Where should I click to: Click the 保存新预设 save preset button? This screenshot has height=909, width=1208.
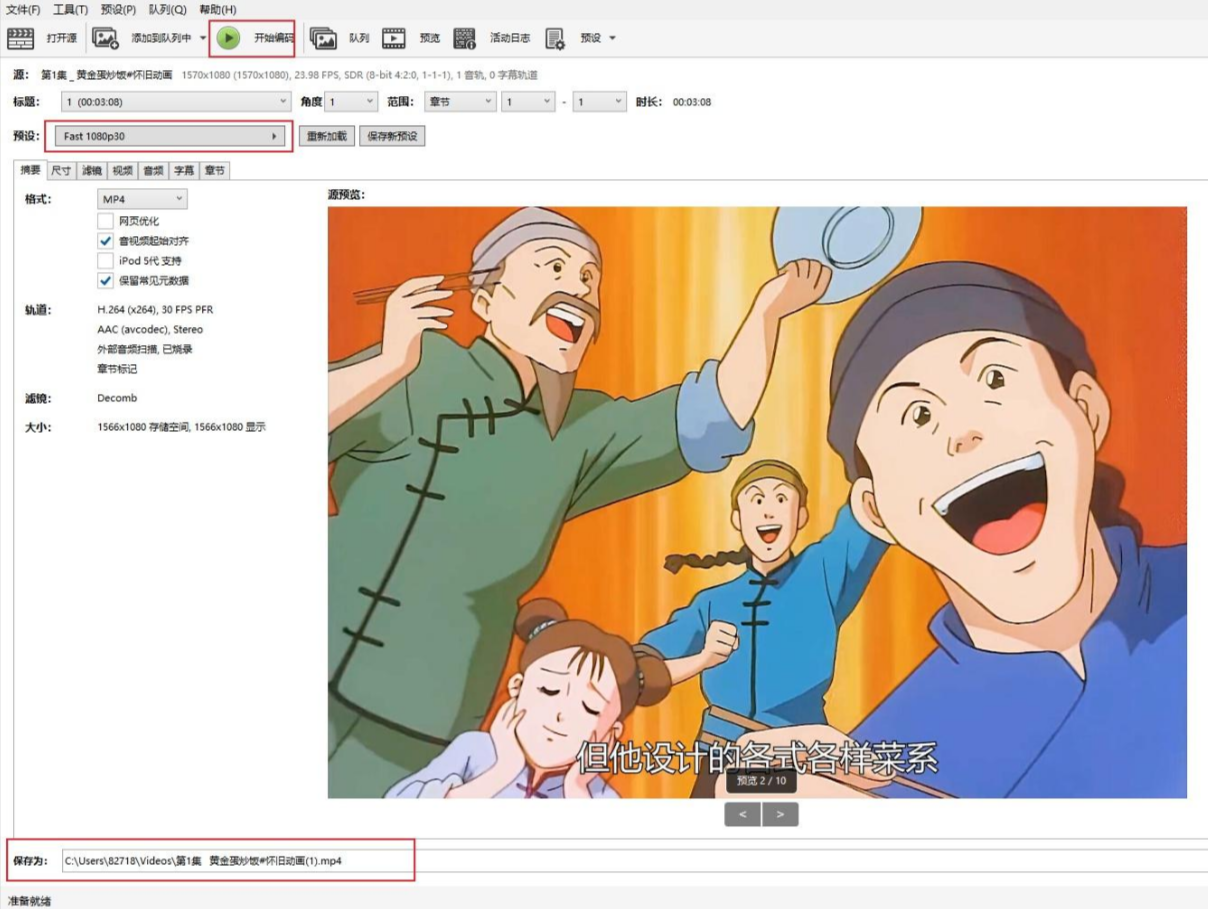click(392, 136)
